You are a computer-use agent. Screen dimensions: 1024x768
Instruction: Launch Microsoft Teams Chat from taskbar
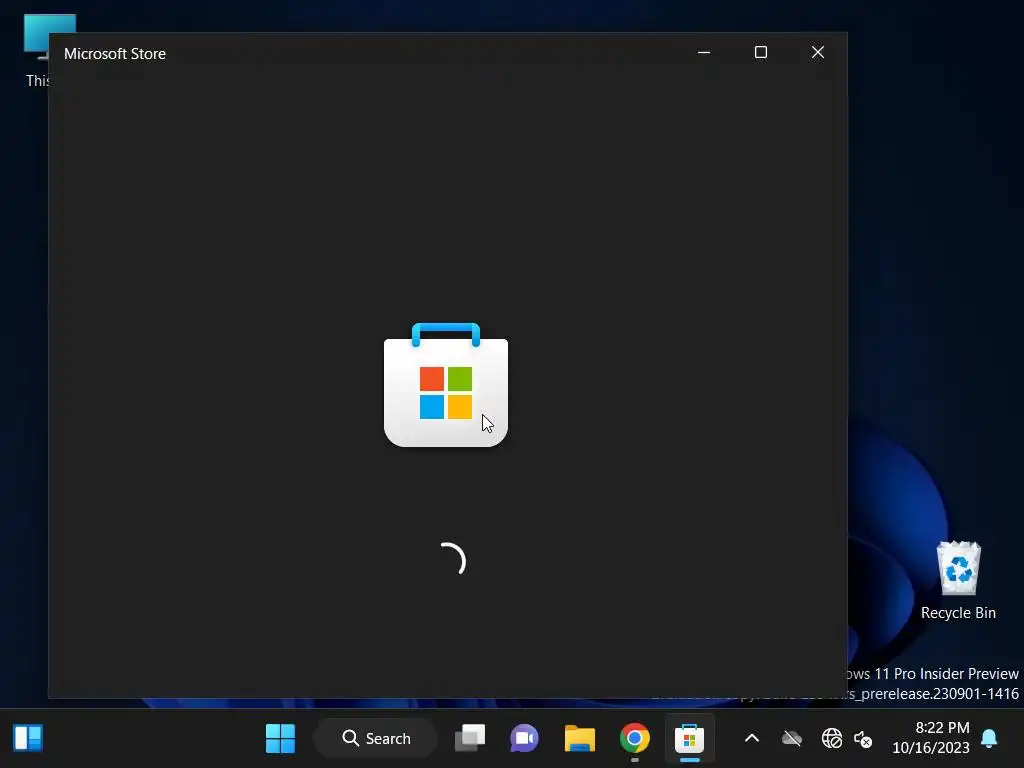click(x=524, y=739)
